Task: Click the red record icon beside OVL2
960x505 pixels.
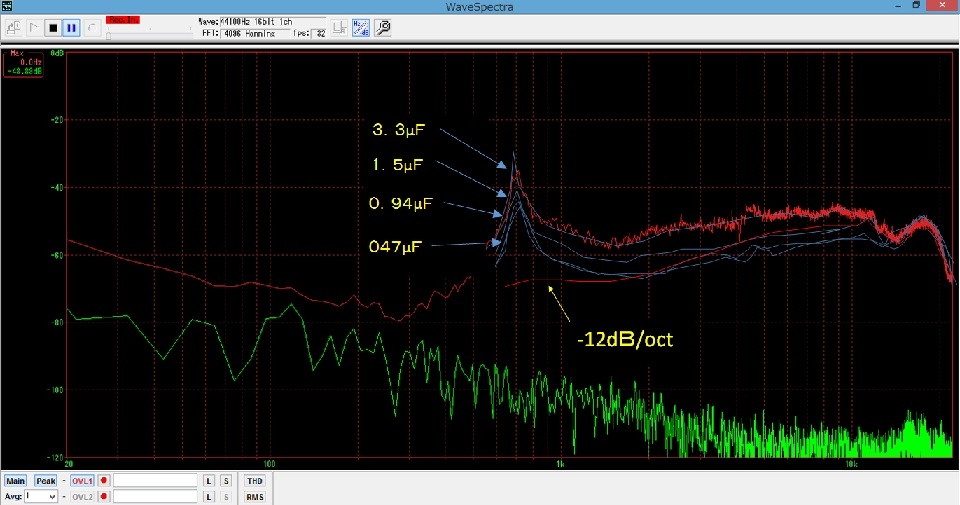Action: (x=104, y=496)
